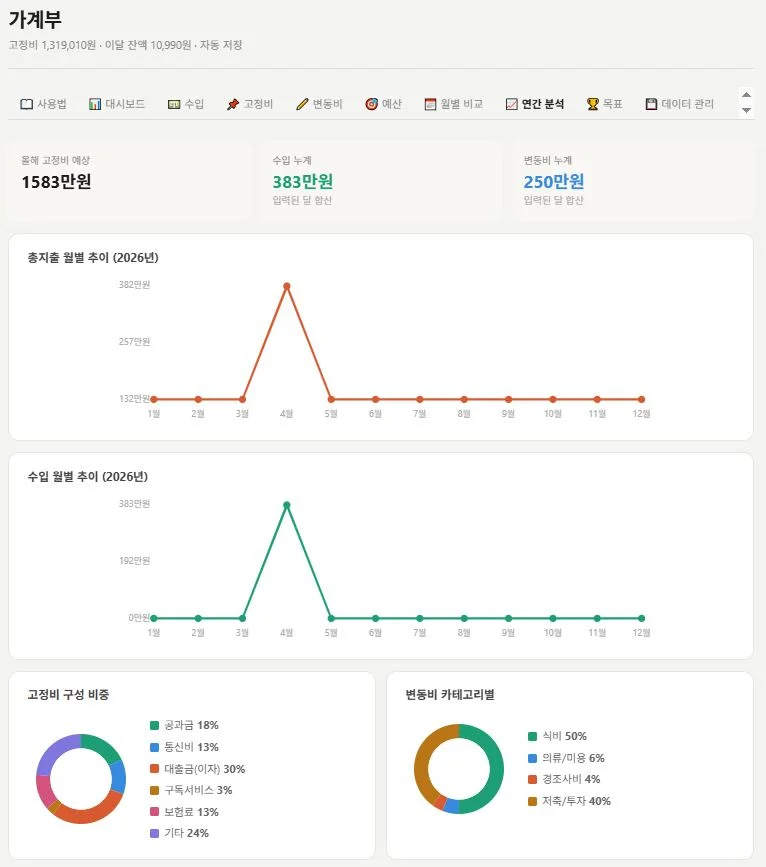Screen dimensions: 766x867
Task: Switch to the 대시보드 tab
Action: point(117,104)
